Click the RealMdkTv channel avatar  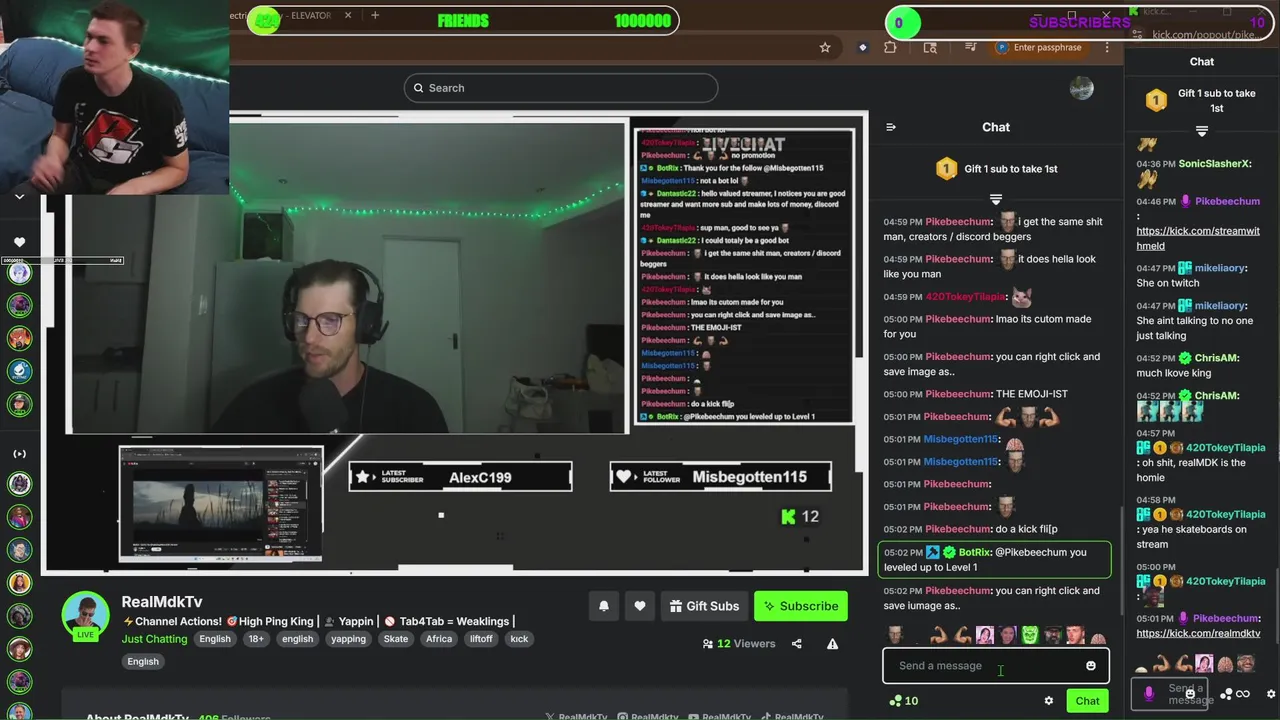click(85, 615)
